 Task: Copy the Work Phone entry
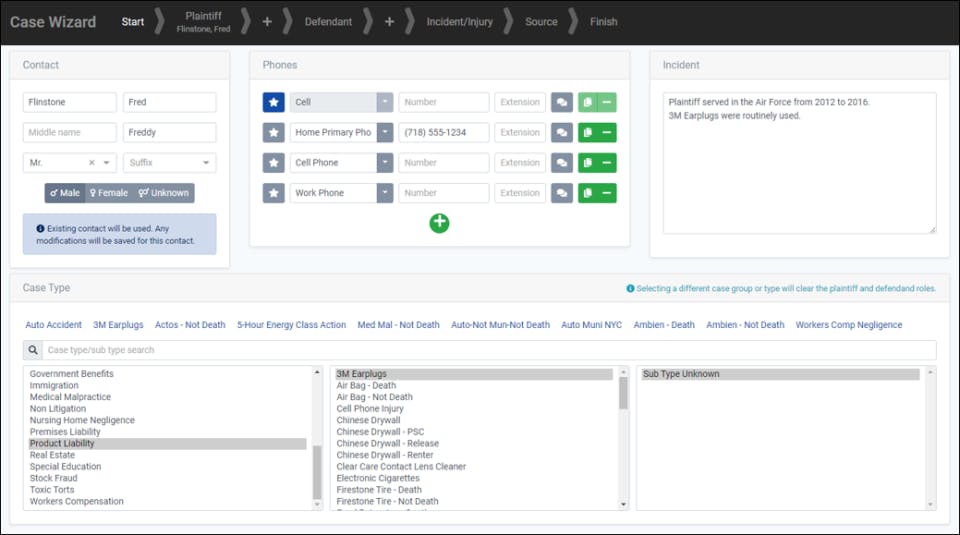coord(587,193)
